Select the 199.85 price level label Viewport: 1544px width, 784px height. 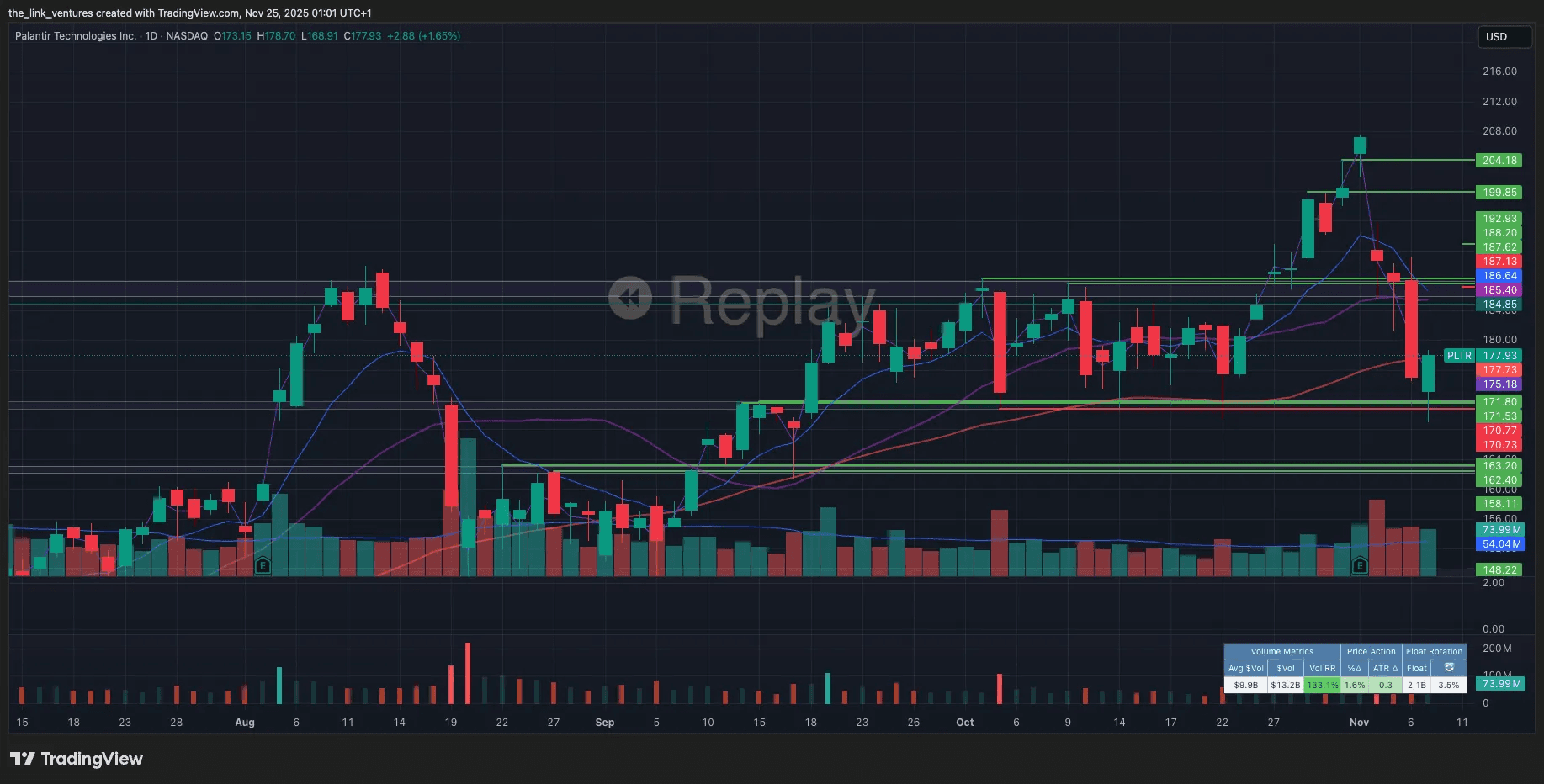point(1499,193)
